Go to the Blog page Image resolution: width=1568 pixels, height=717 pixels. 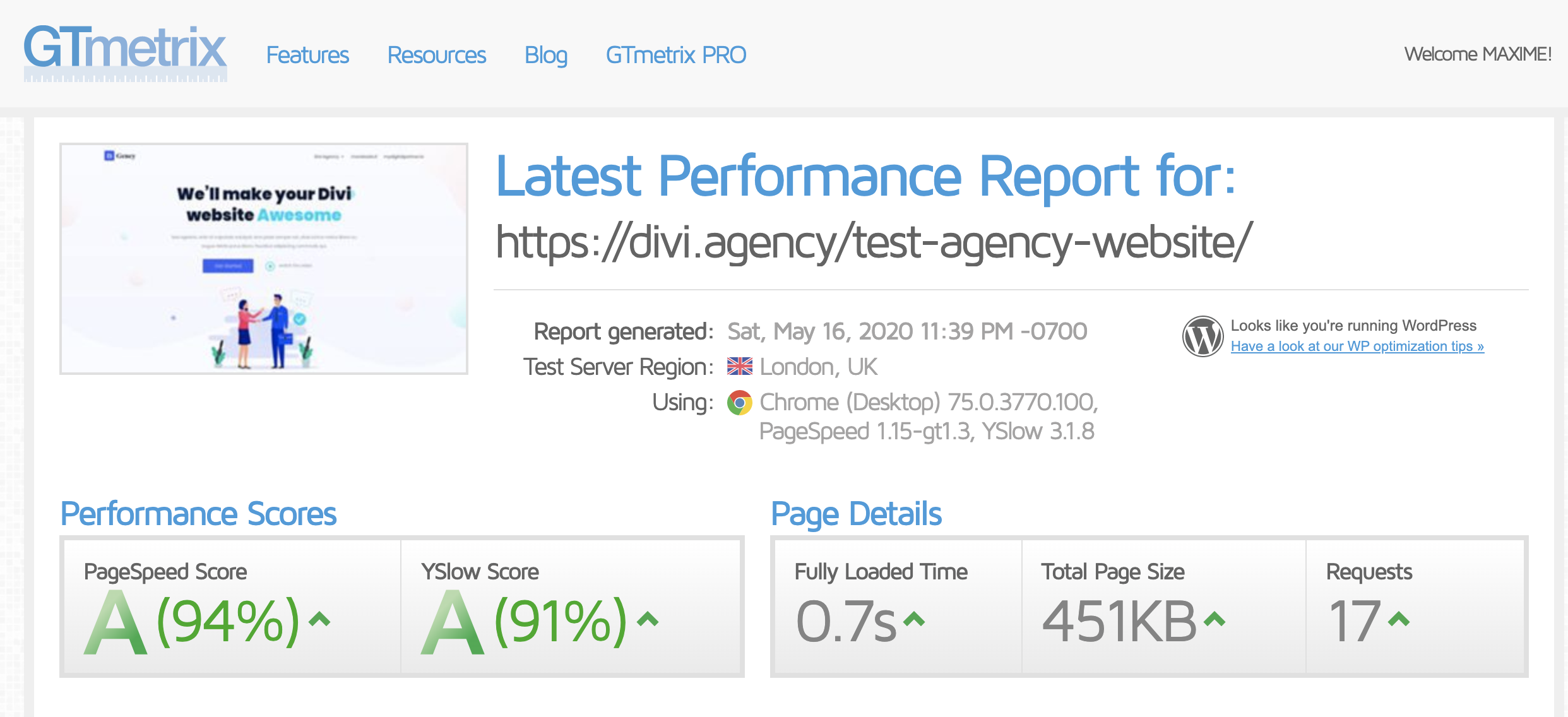point(546,55)
